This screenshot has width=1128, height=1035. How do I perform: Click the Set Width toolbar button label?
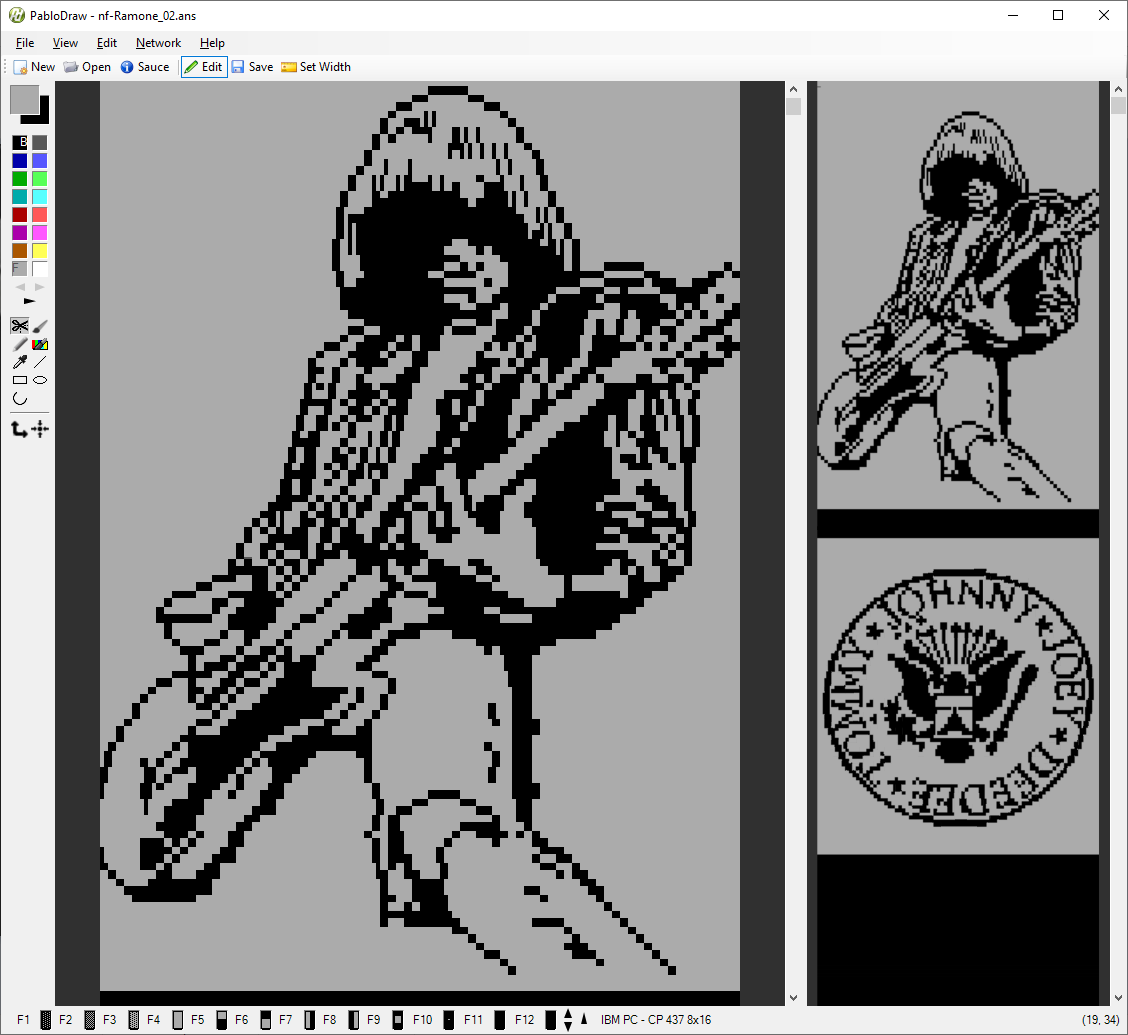click(x=325, y=67)
